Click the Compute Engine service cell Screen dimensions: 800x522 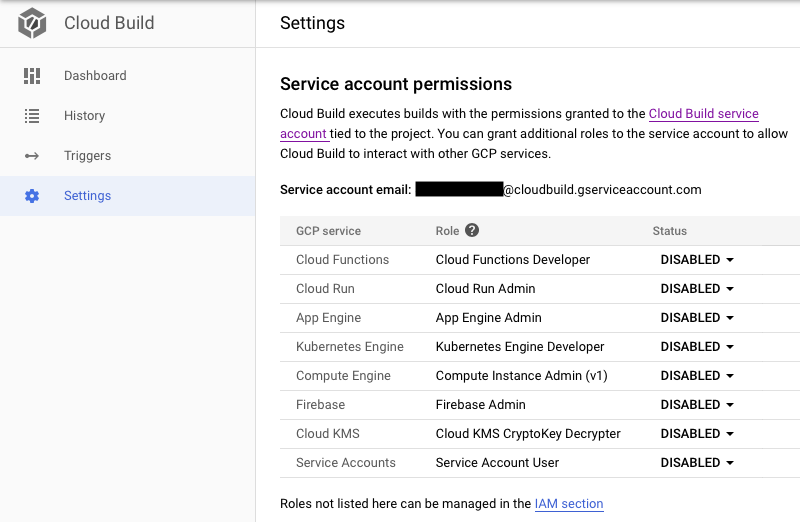click(x=343, y=376)
